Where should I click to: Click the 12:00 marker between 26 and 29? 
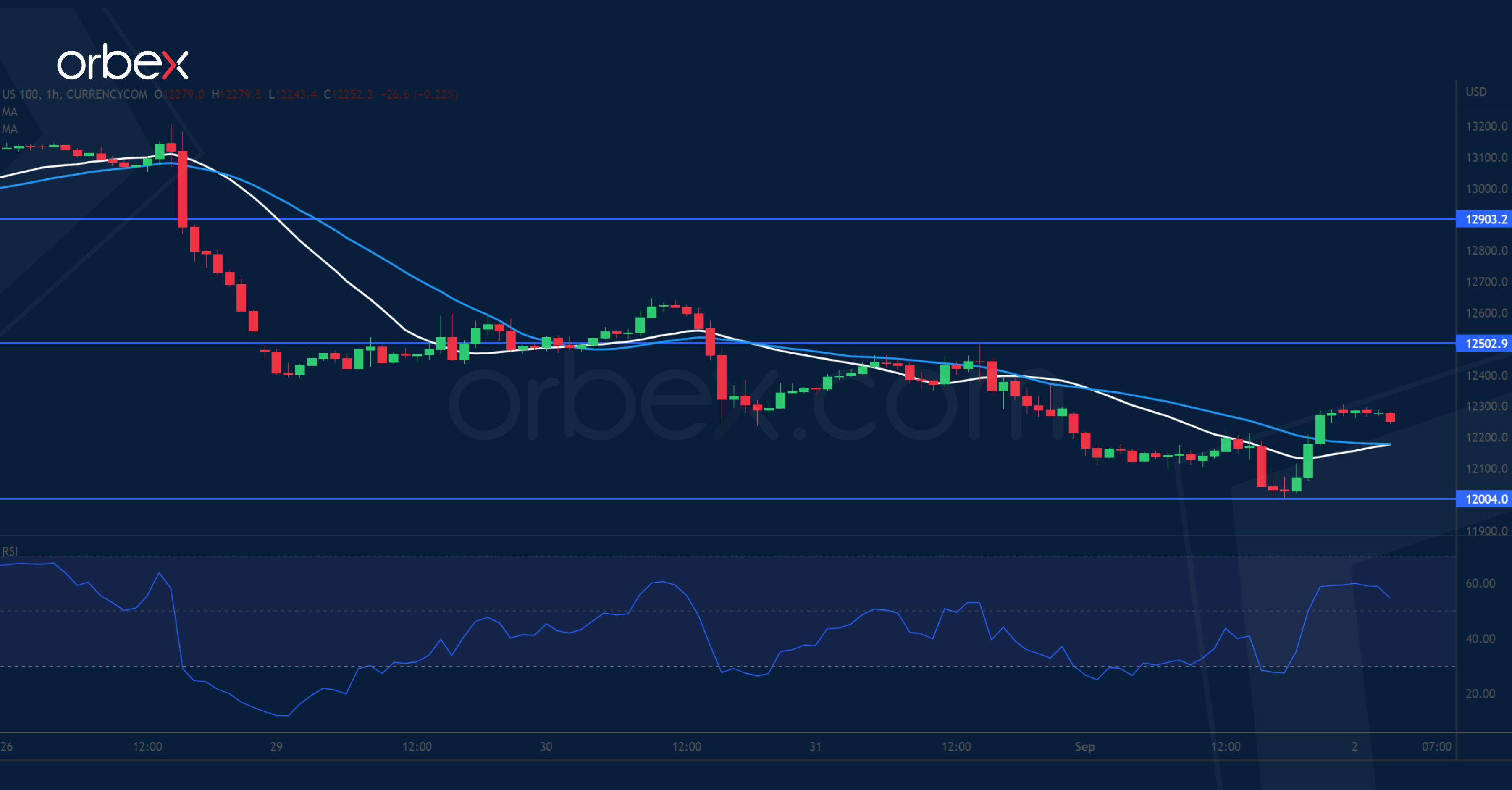[x=147, y=746]
